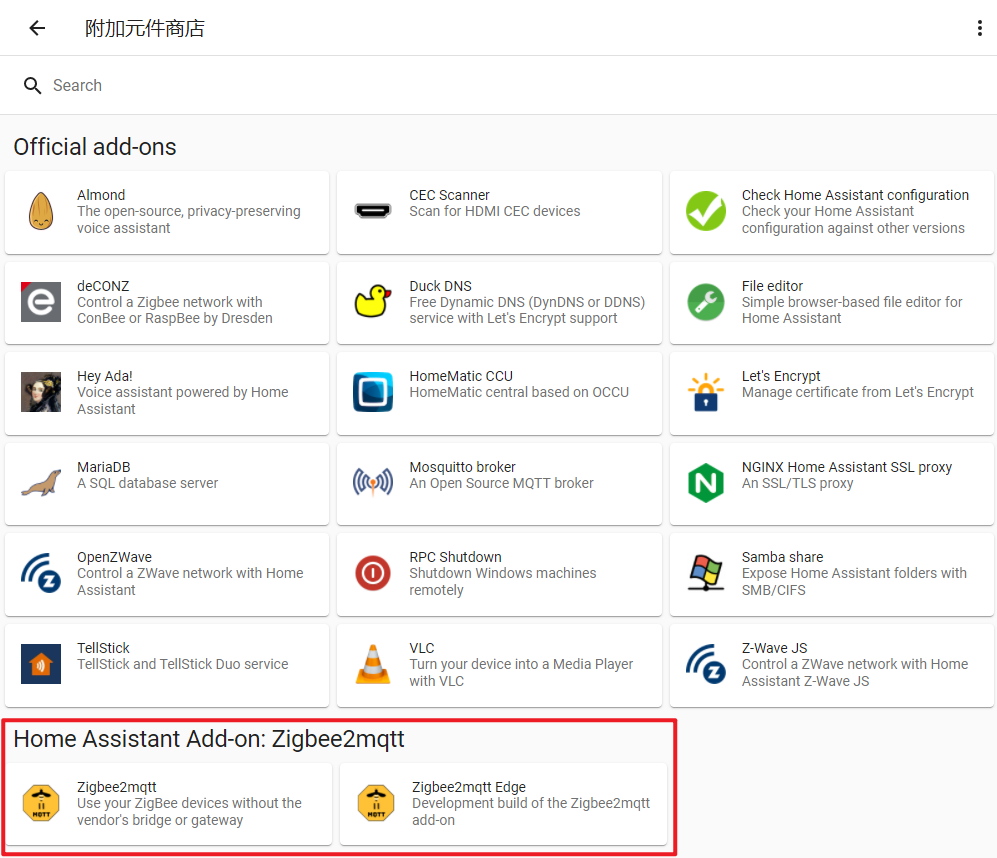Screen dimensions: 997x858
Task: Click the Let's Encrypt padlock icon
Action: [706, 393]
